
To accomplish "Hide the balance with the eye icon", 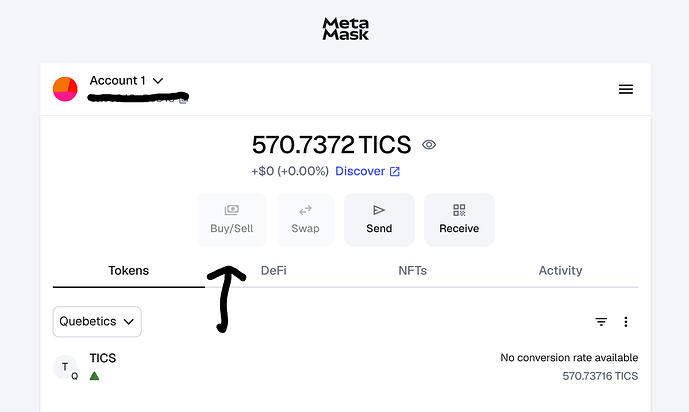I will coord(429,145).
